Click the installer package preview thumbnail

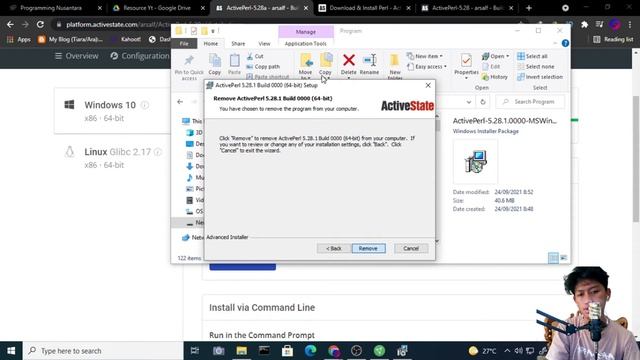475,162
